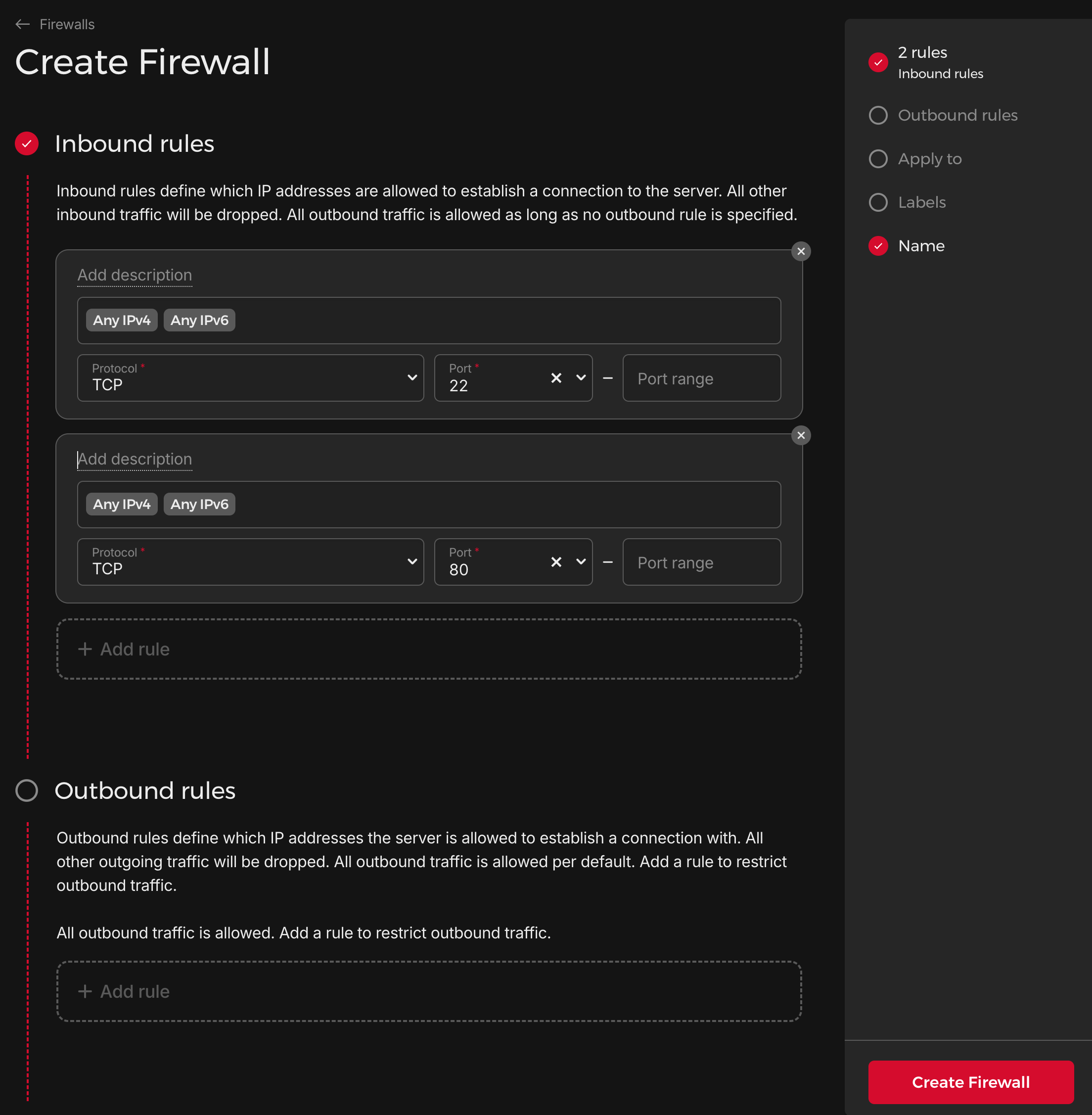Remove the port 22 inbound rule
The height and width of the screenshot is (1115, 1092).
801,251
